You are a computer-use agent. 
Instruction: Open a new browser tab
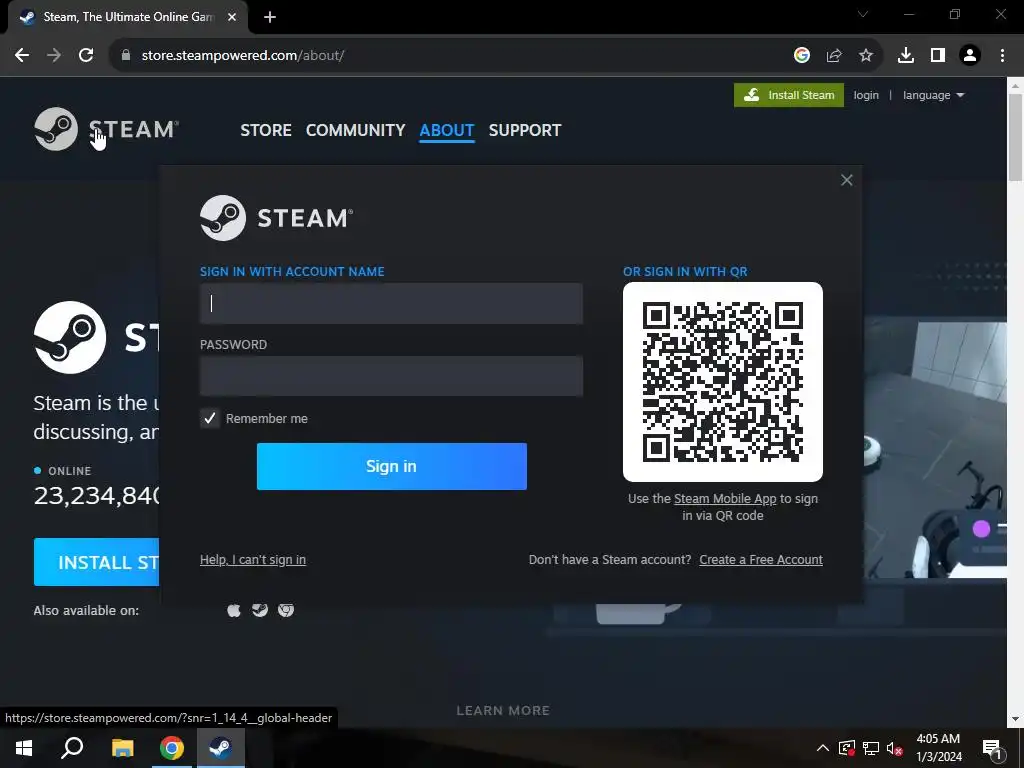pos(270,18)
